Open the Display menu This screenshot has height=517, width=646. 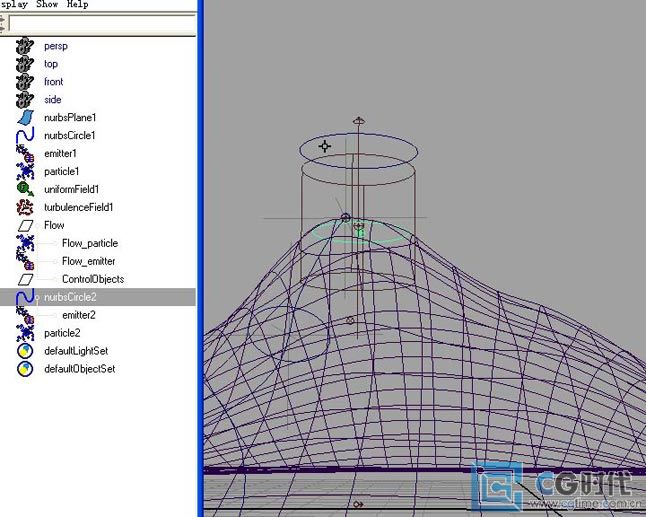pyautogui.click(x=14, y=5)
